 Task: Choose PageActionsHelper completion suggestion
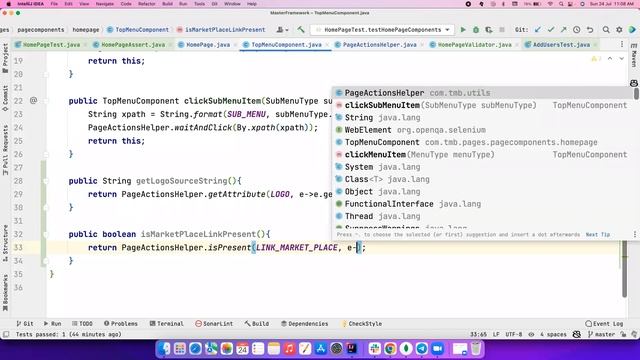tap(482, 93)
